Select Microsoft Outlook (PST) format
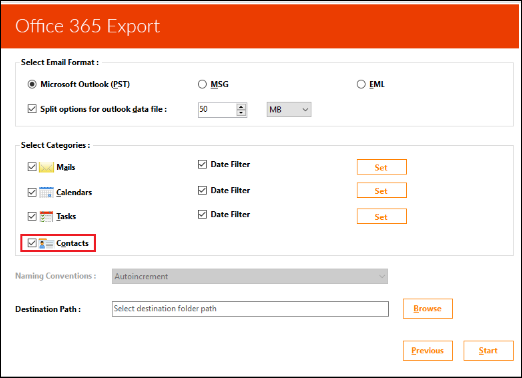522x378 pixels. (x=32, y=84)
